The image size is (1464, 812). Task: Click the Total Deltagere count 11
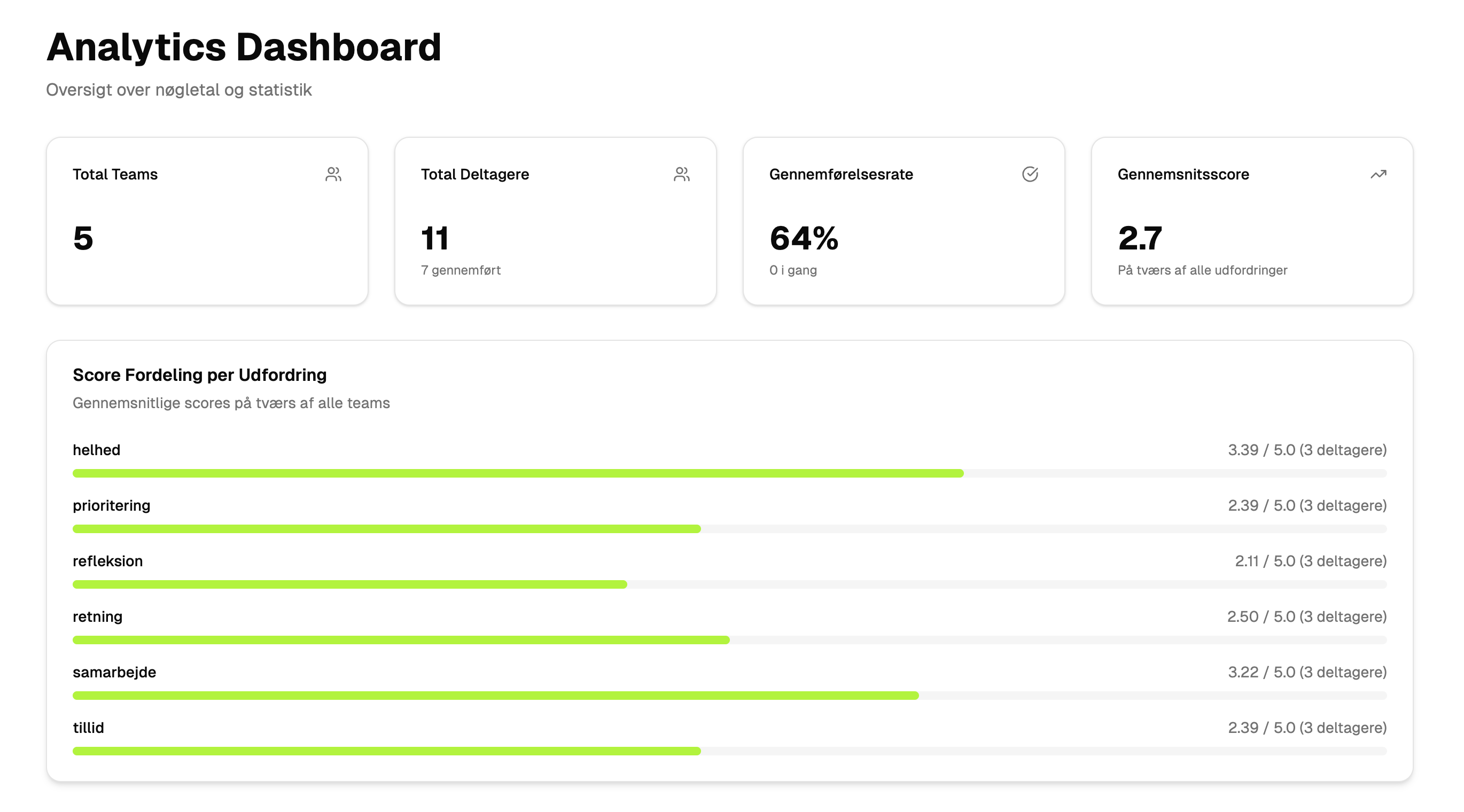pos(435,238)
